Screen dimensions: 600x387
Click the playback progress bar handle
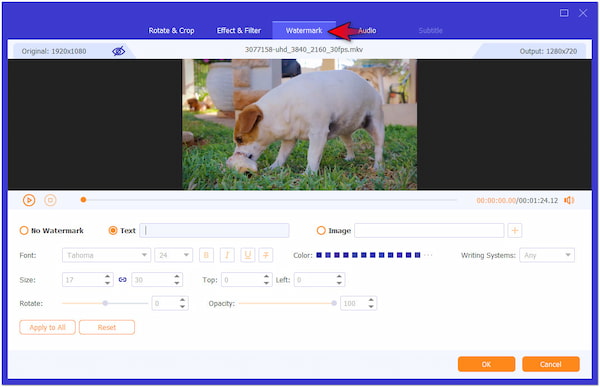pyautogui.click(x=83, y=200)
